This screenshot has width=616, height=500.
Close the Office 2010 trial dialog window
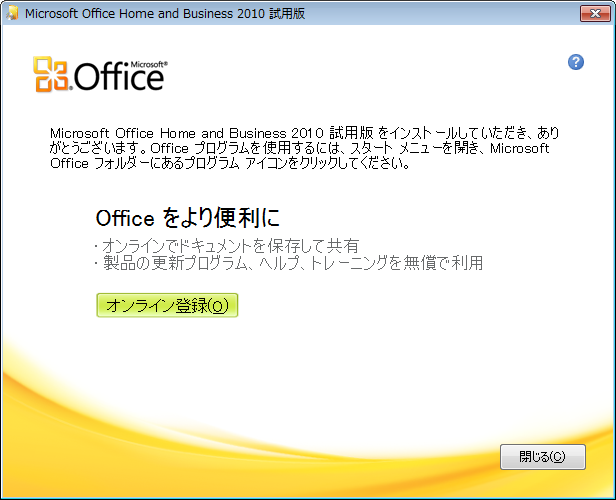click(595, 13)
